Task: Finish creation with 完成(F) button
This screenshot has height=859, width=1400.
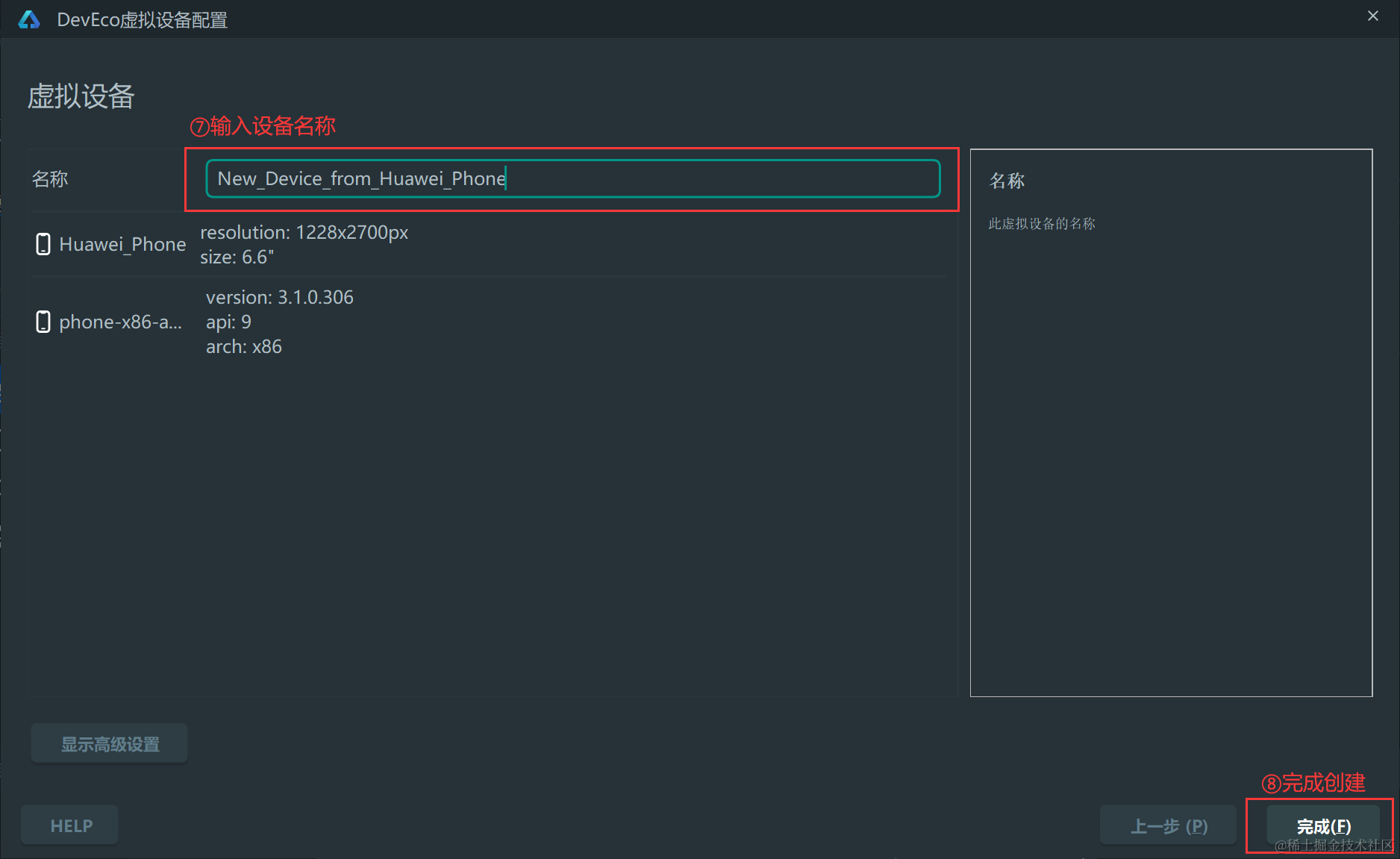Action: [1323, 825]
